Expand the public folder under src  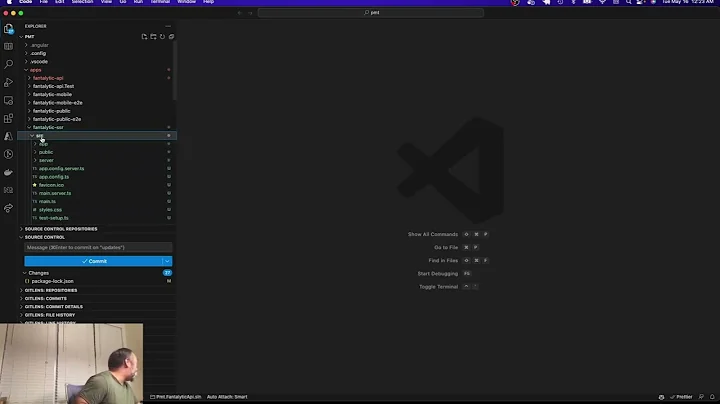point(45,152)
